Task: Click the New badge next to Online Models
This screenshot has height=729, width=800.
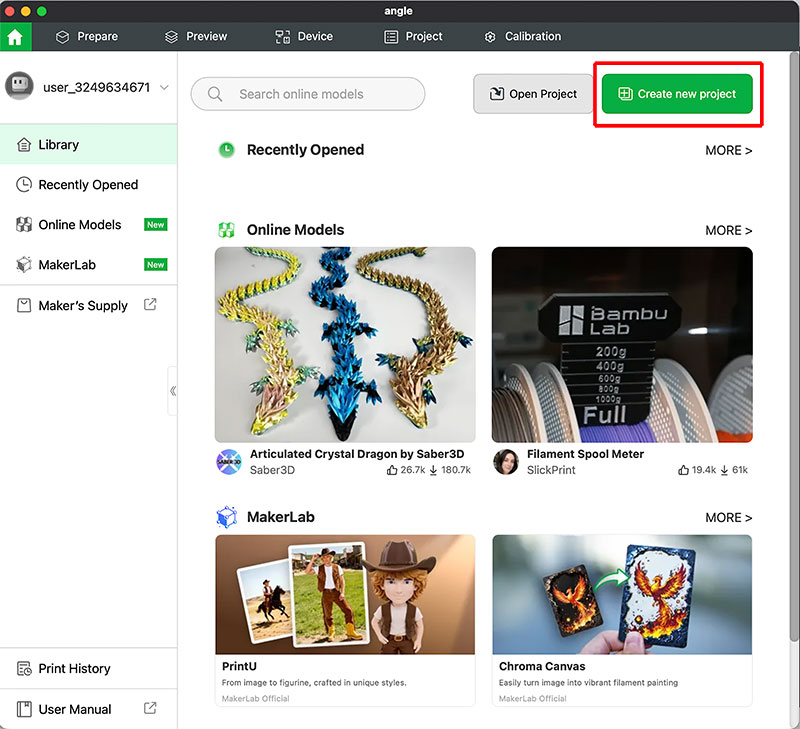Action: (x=156, y=224)
